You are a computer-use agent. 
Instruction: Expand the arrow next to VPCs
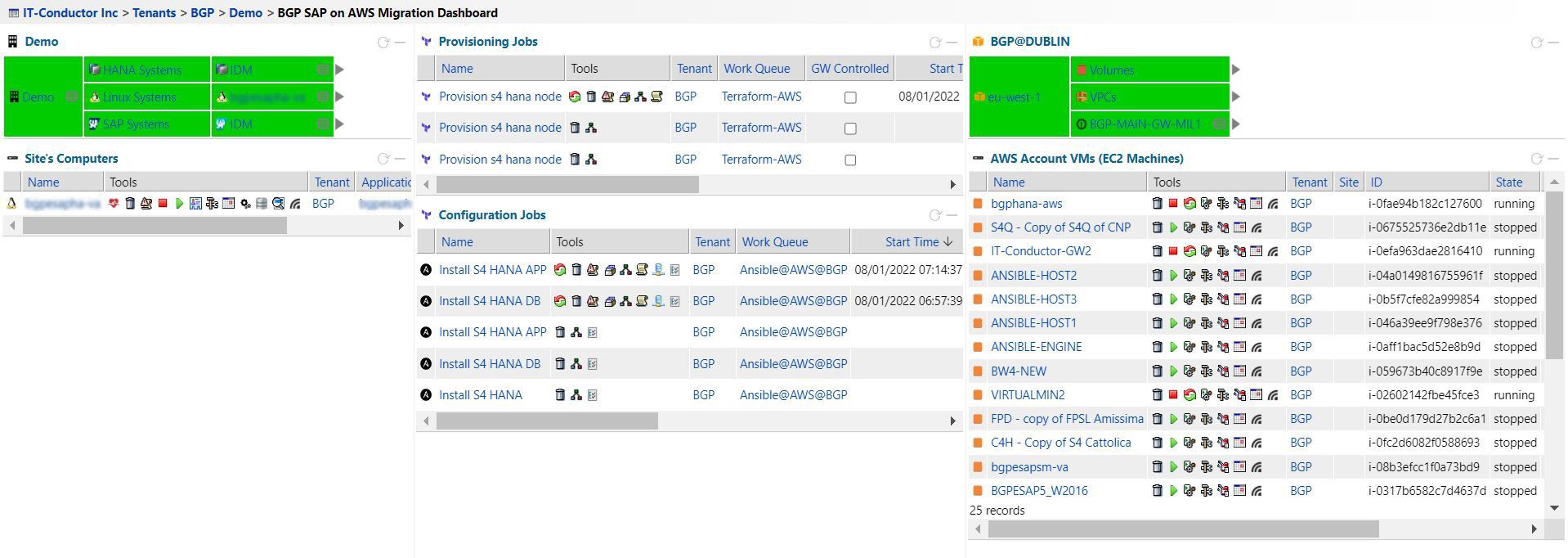coord(1236,97)
